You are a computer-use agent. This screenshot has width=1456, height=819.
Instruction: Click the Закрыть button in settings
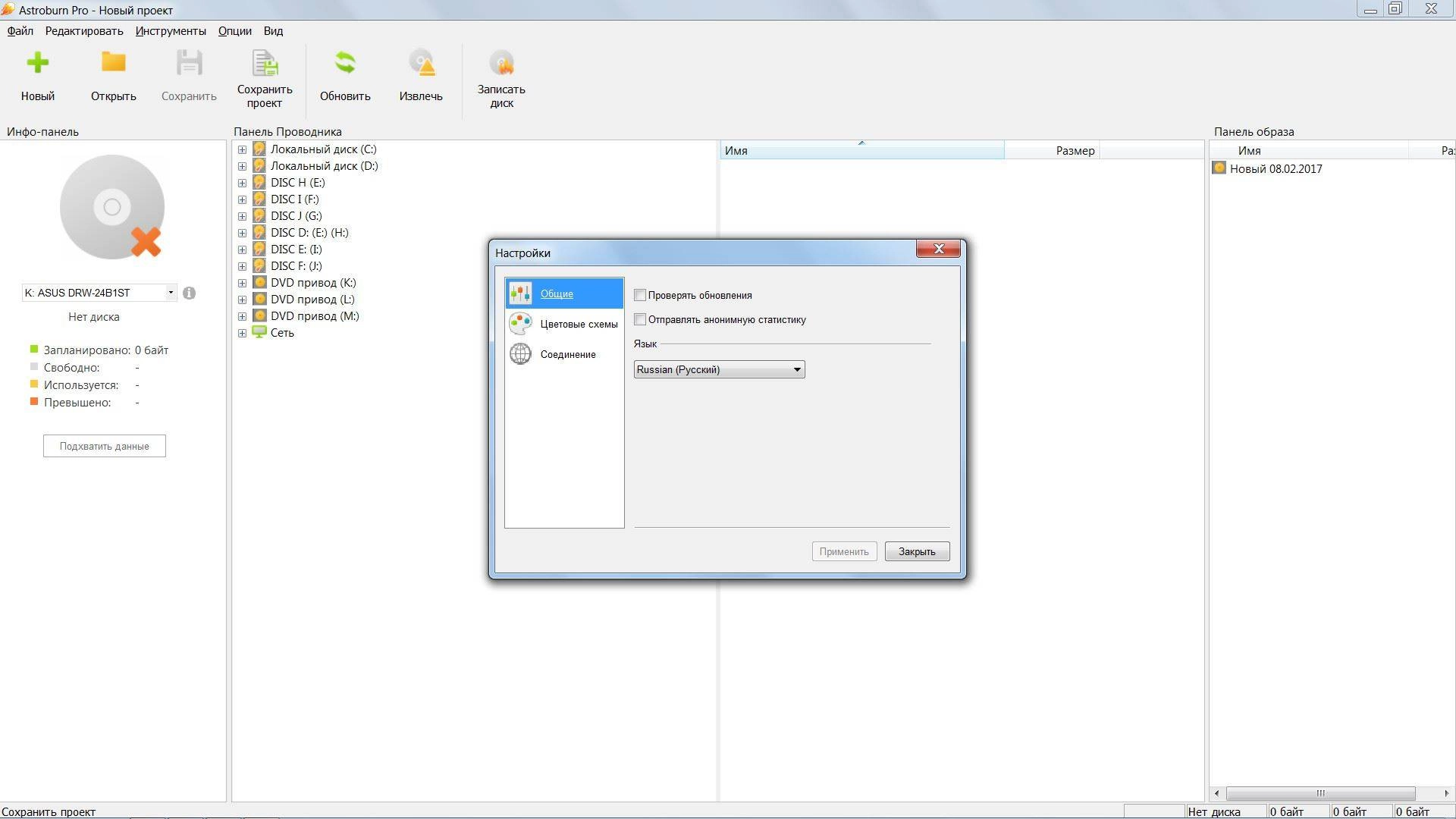click(x=917, y=551)
